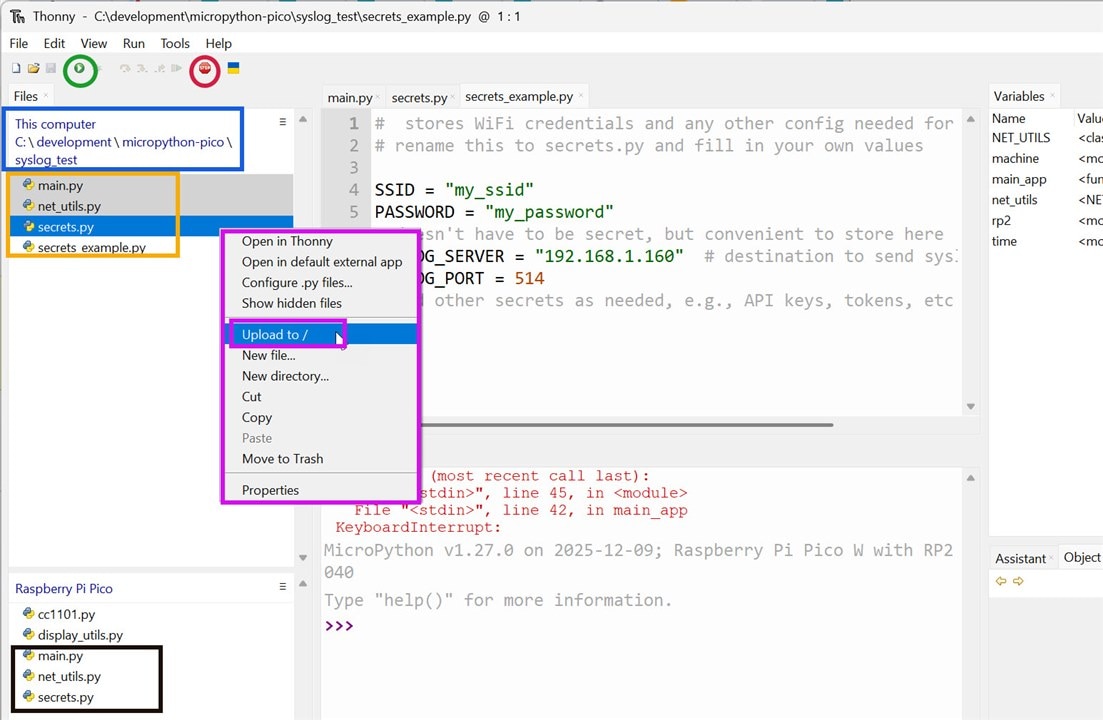This screenshot has width=1103, height=720.
Task: Select the resume debug icon
Action: pyautogui.click(x=176, y=68)
